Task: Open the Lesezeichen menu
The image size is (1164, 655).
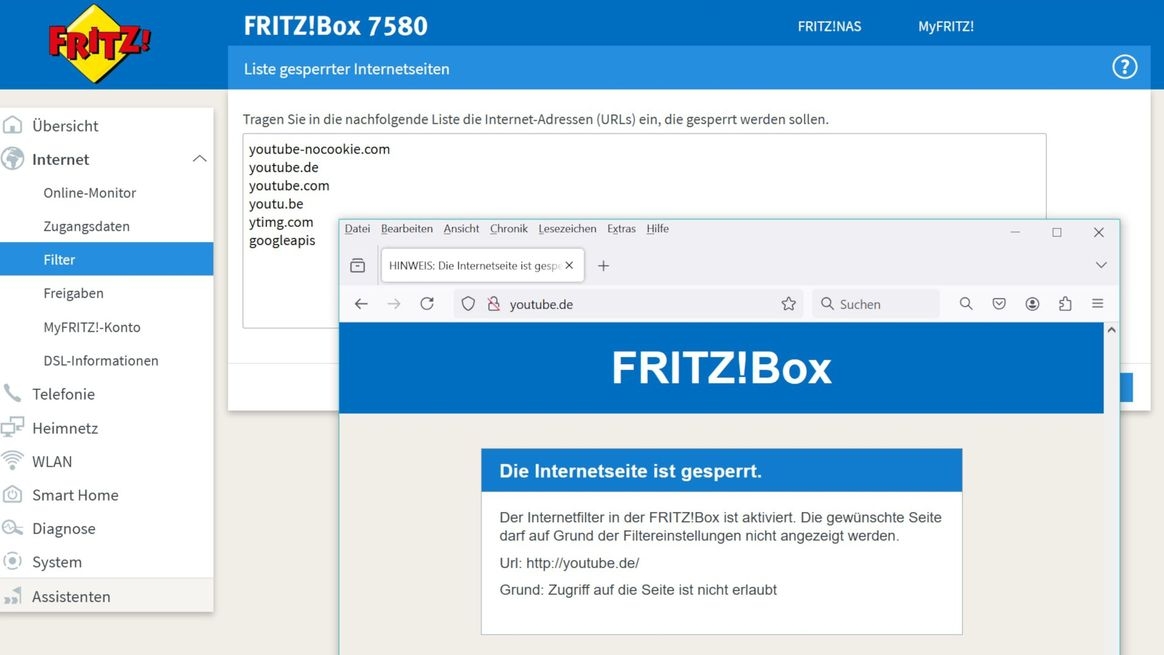Action: click(x=567, y=229)
